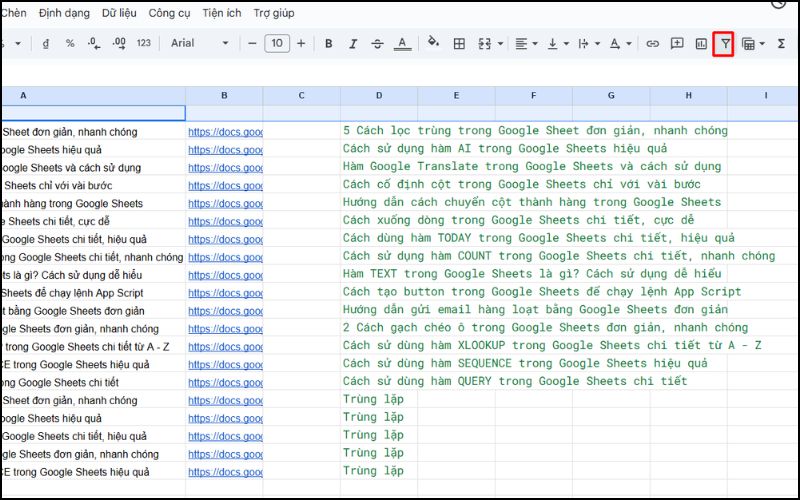Open the cell borders tool
The width and height of the screenshot is (800, 500).
click(x=460, y=44)
